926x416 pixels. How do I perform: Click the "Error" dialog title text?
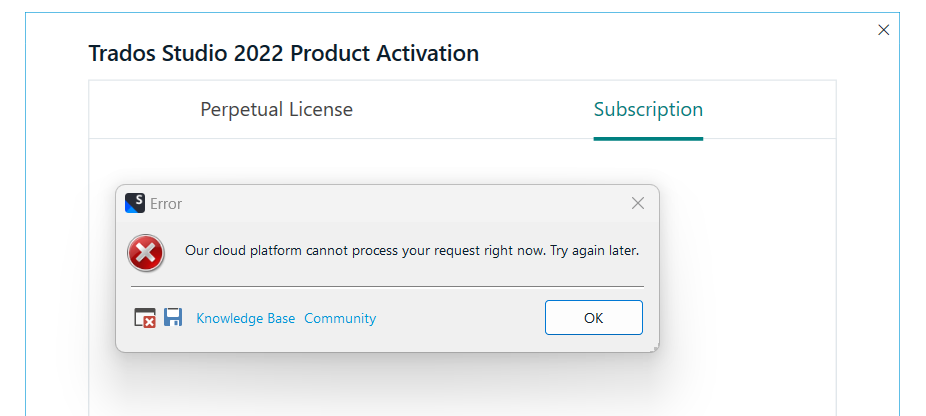(166, 204)
